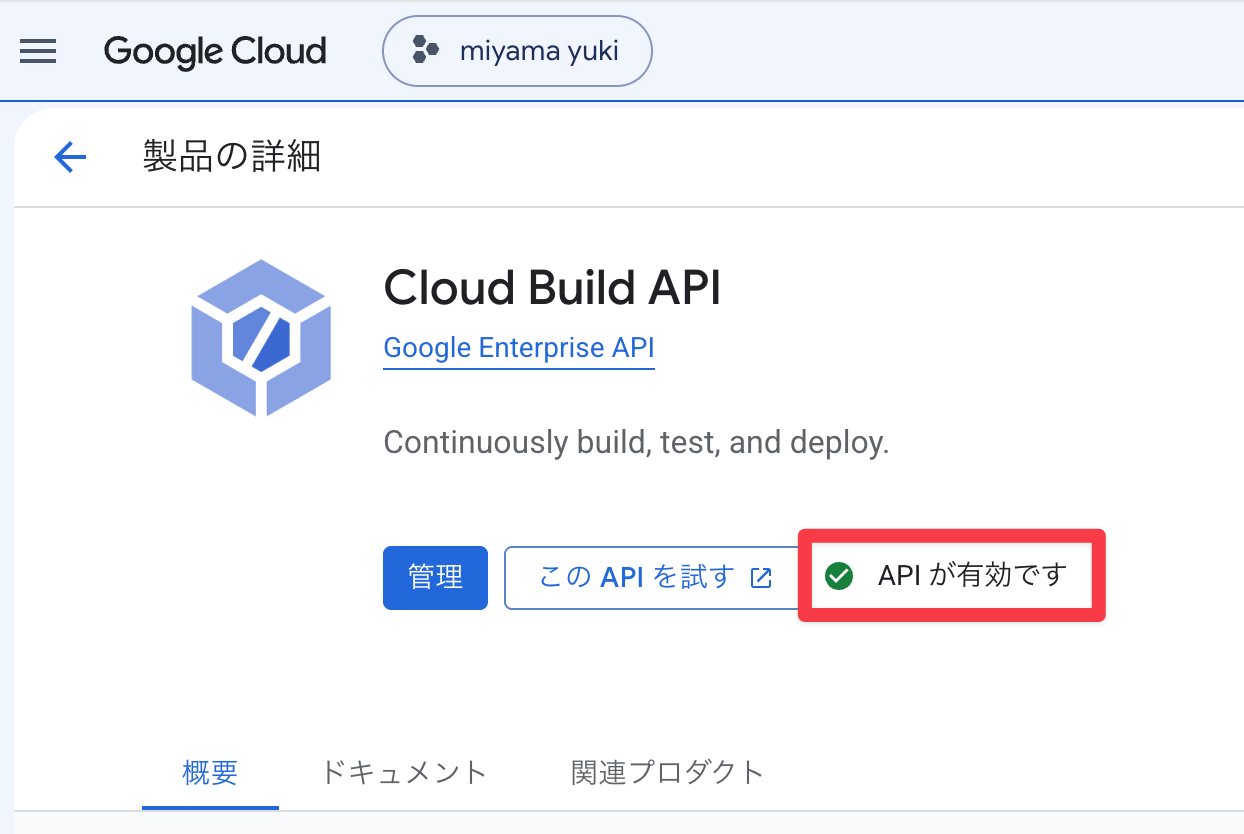The width and height of the screenshot is (1244, 834).
Task: Click the 'Continuously build, test, and deploy.' description
Action: coord(636,442)
